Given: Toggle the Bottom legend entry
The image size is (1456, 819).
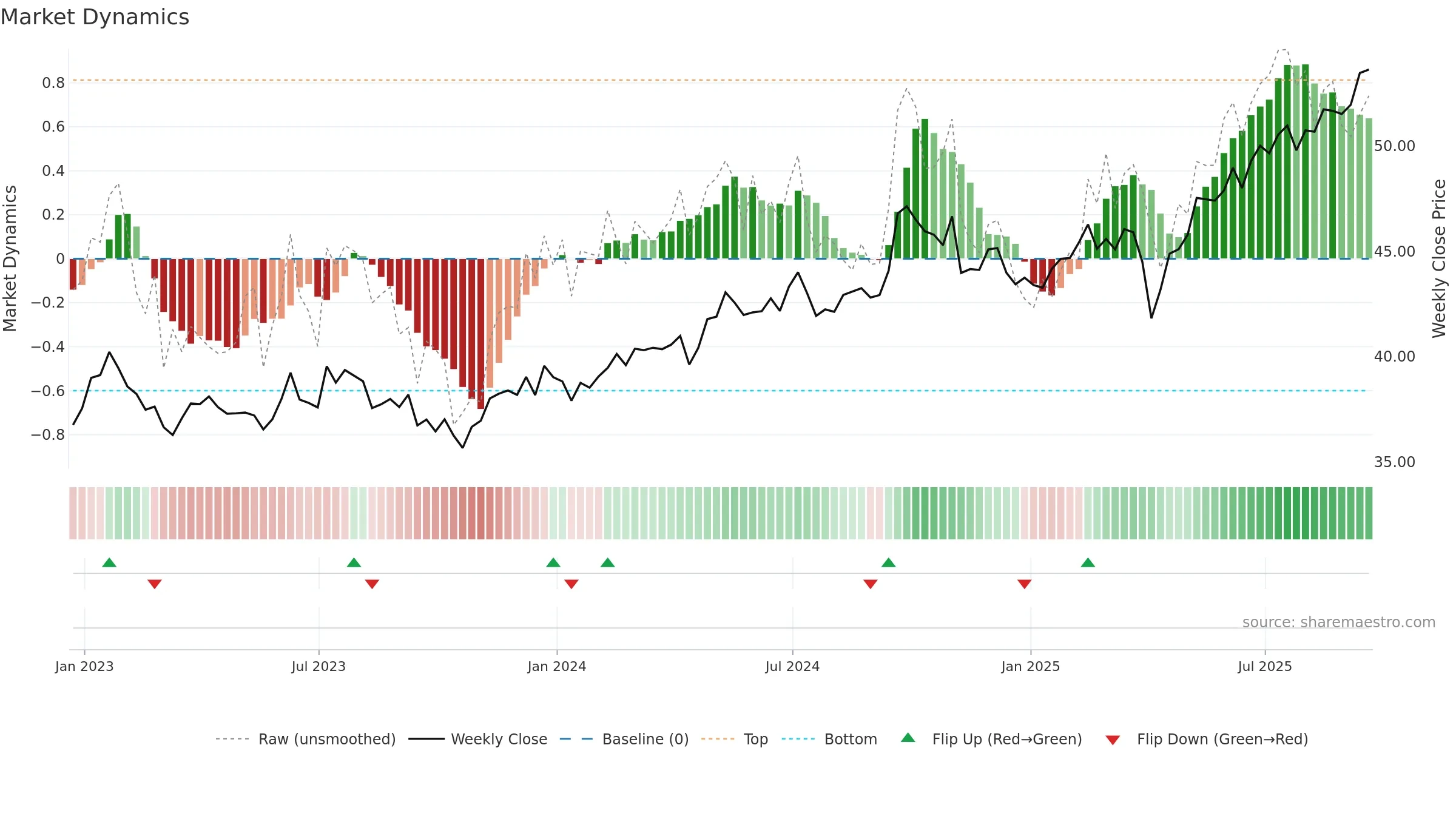Looking at the screenshot, I should point(829,739).
